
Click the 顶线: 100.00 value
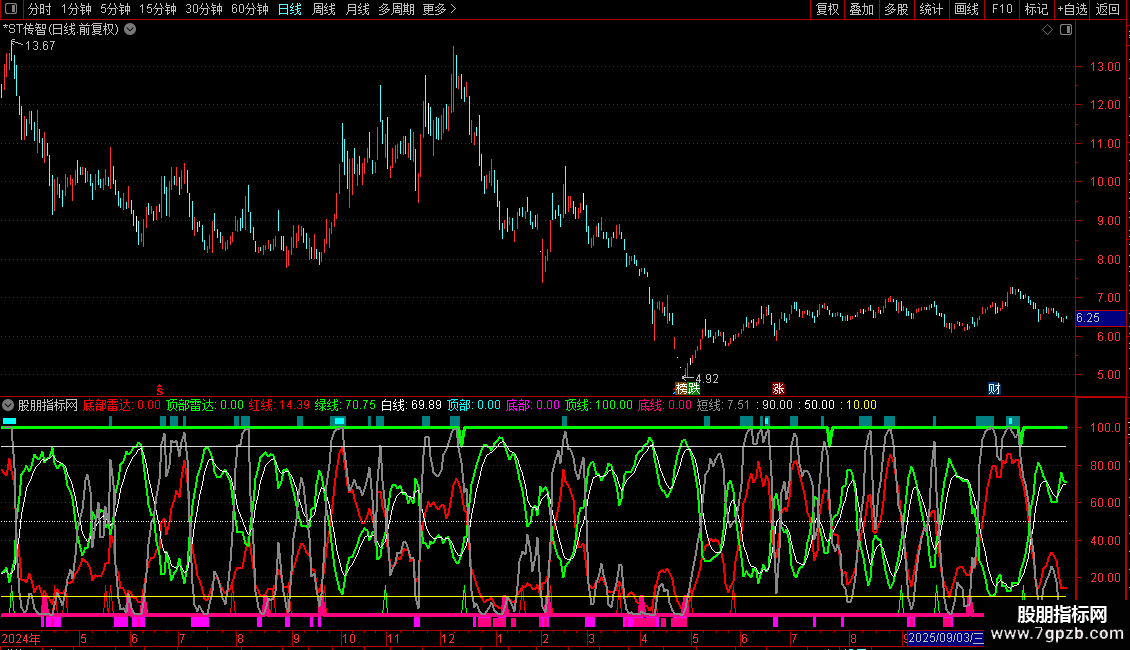[599, 405]
